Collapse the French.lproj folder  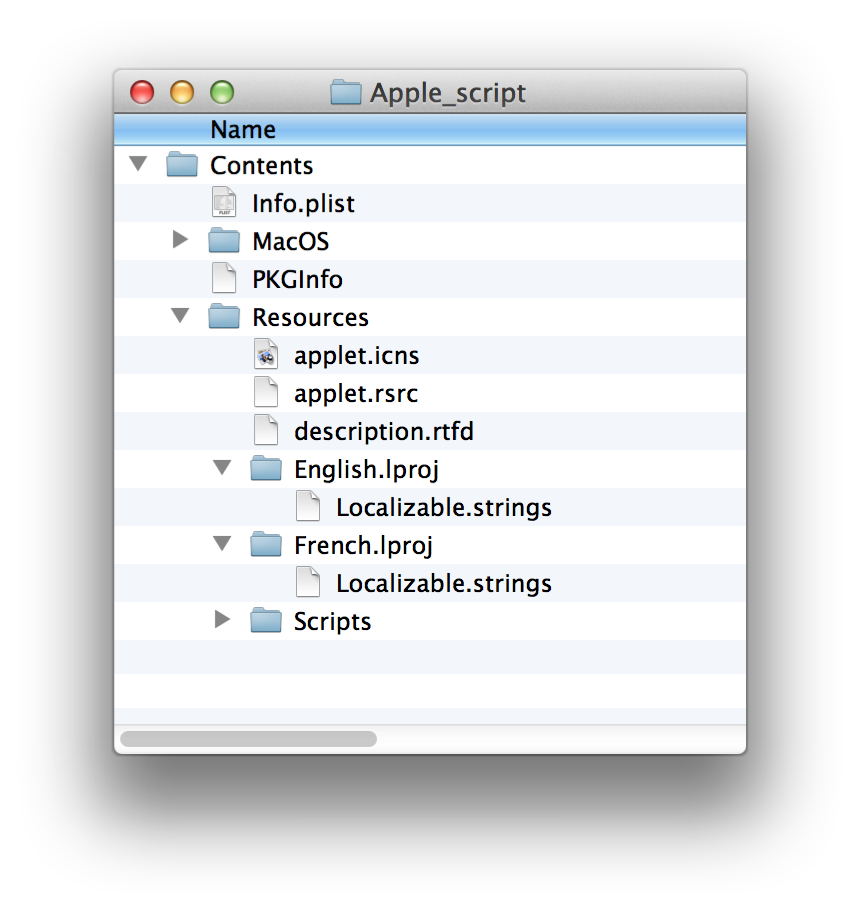222,543
